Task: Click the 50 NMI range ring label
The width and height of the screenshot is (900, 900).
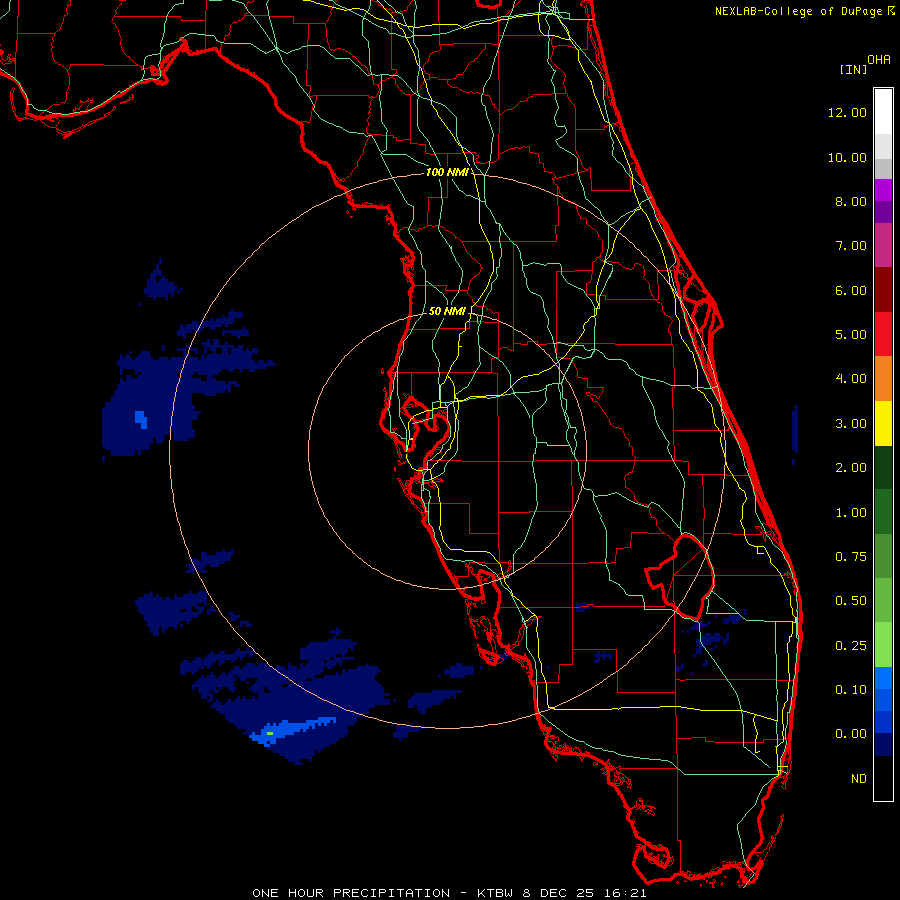Action: point(447,311)
